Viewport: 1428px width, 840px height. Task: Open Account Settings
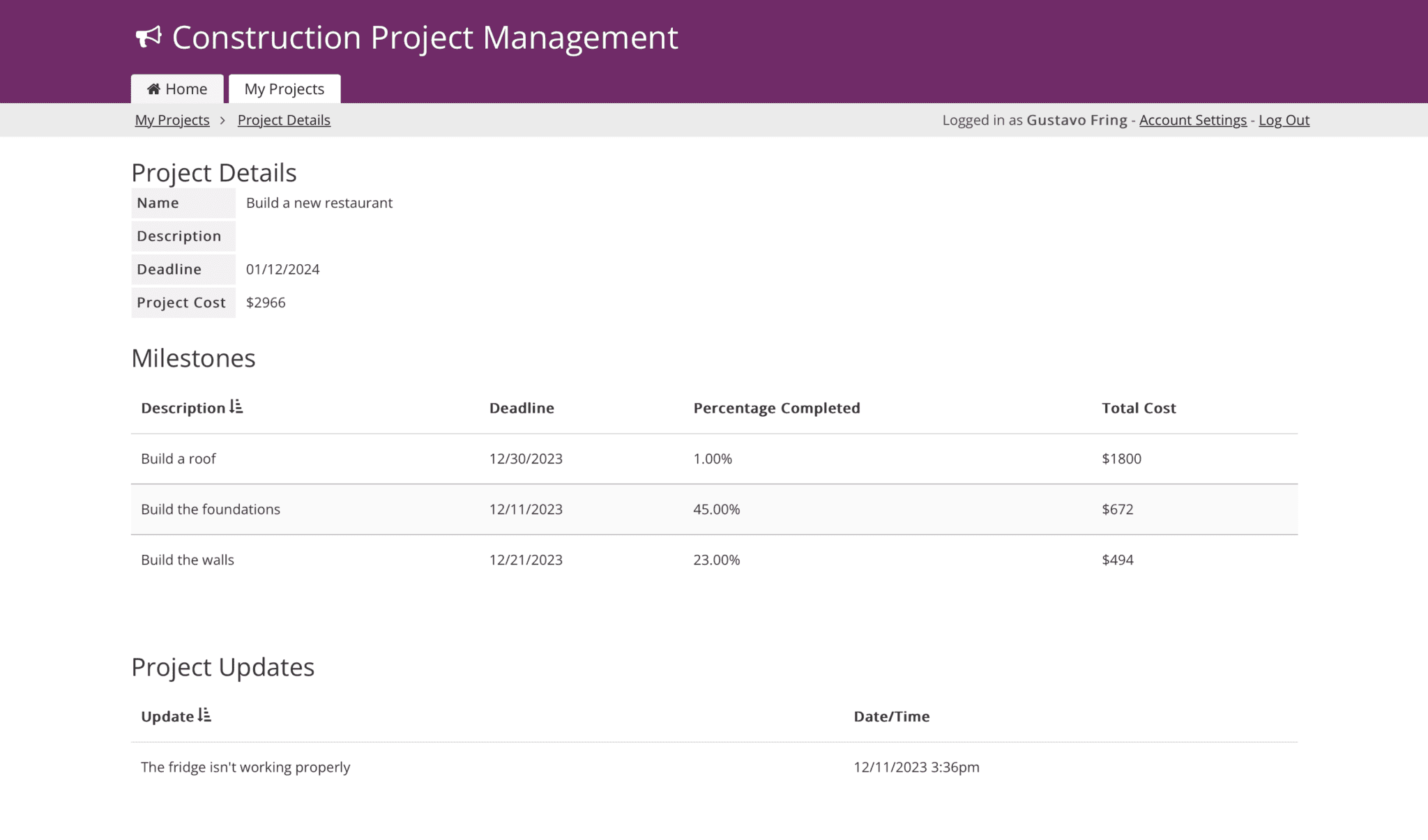click(x=1193, y=120)
